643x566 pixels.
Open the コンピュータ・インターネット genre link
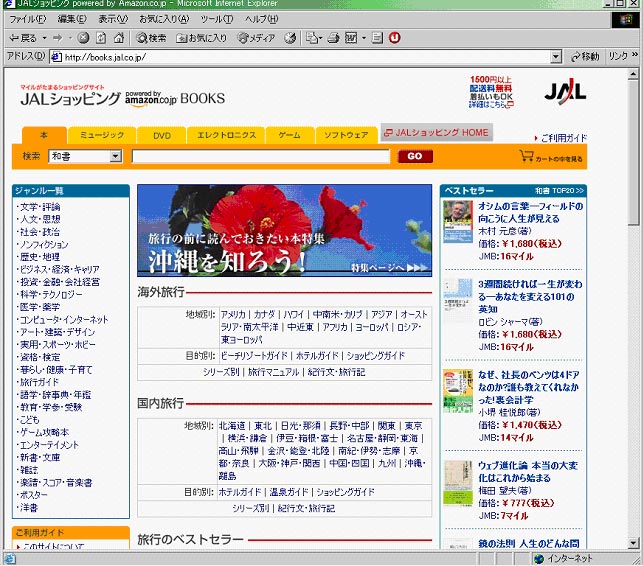64,320
